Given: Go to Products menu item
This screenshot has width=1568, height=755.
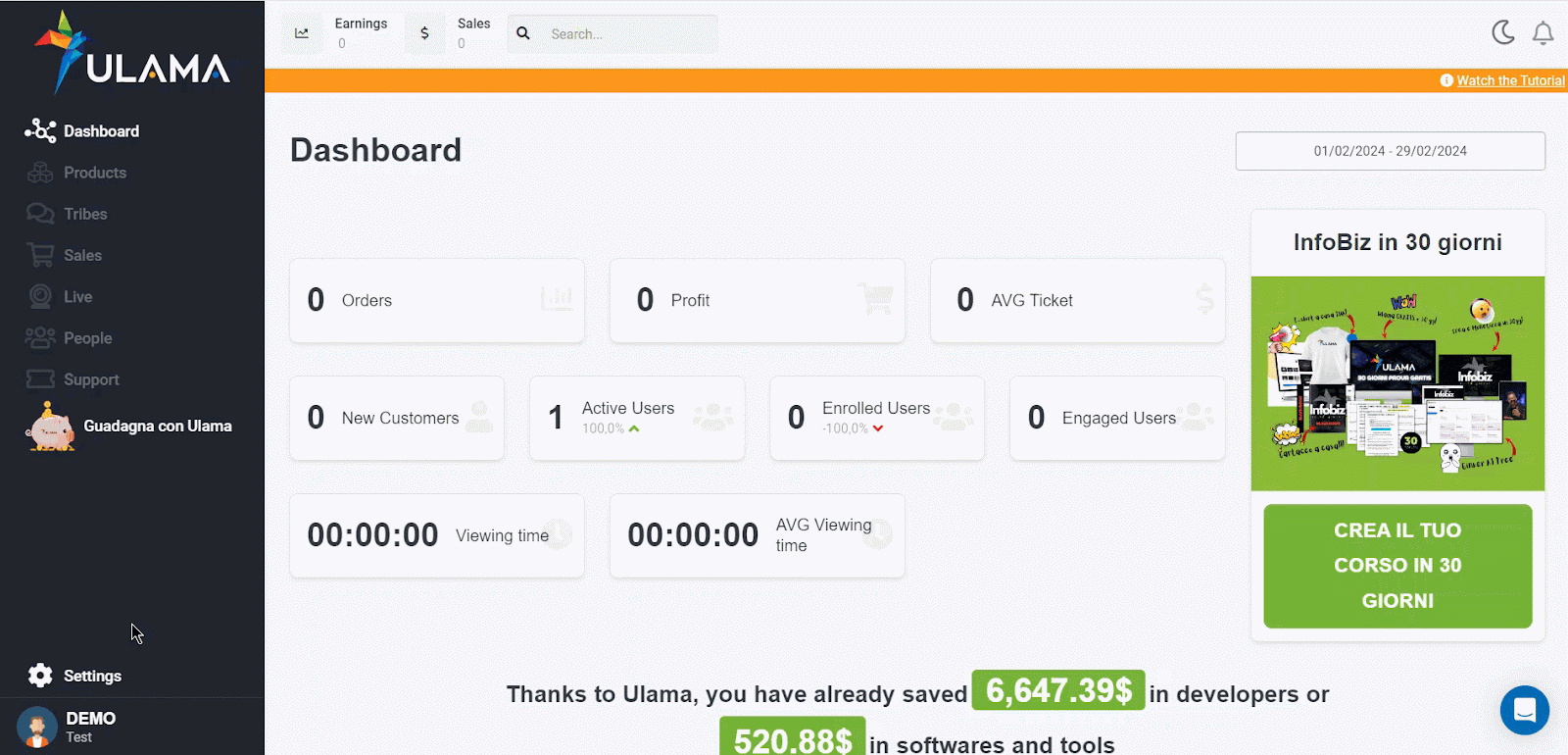Looking at the screenshot, I should (x=95, y=173).
